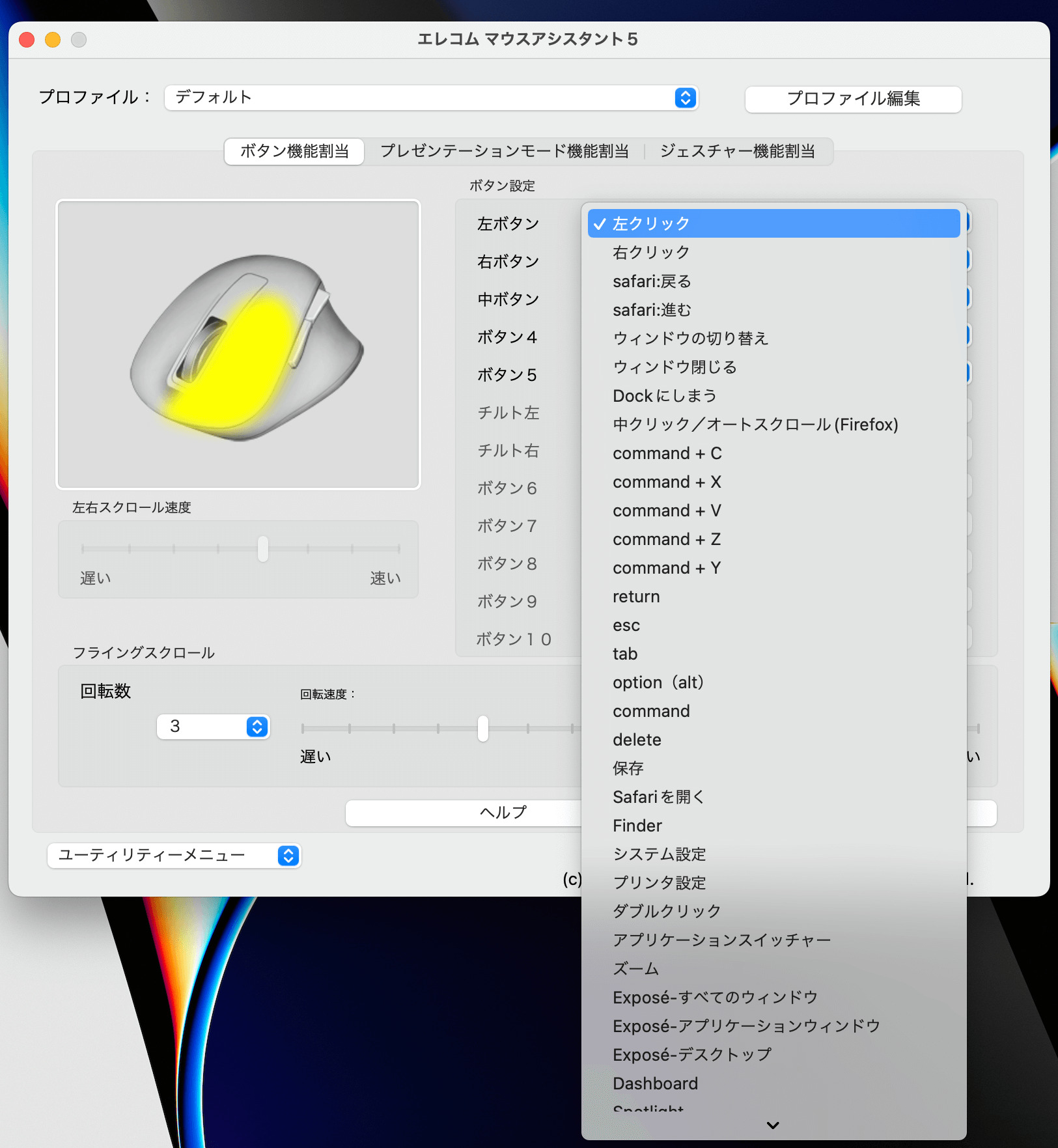Pick the standalone command entry
1058x1148 pixels.
click(773, 710)
